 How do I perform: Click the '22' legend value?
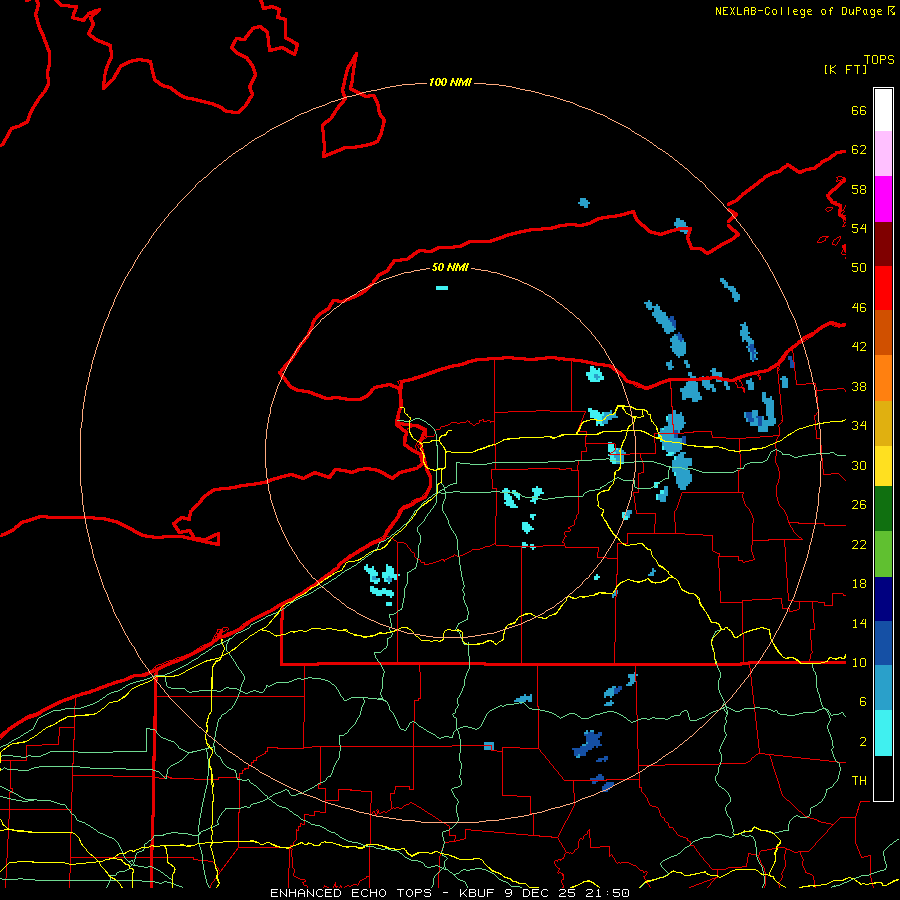[x=859, y=545]
